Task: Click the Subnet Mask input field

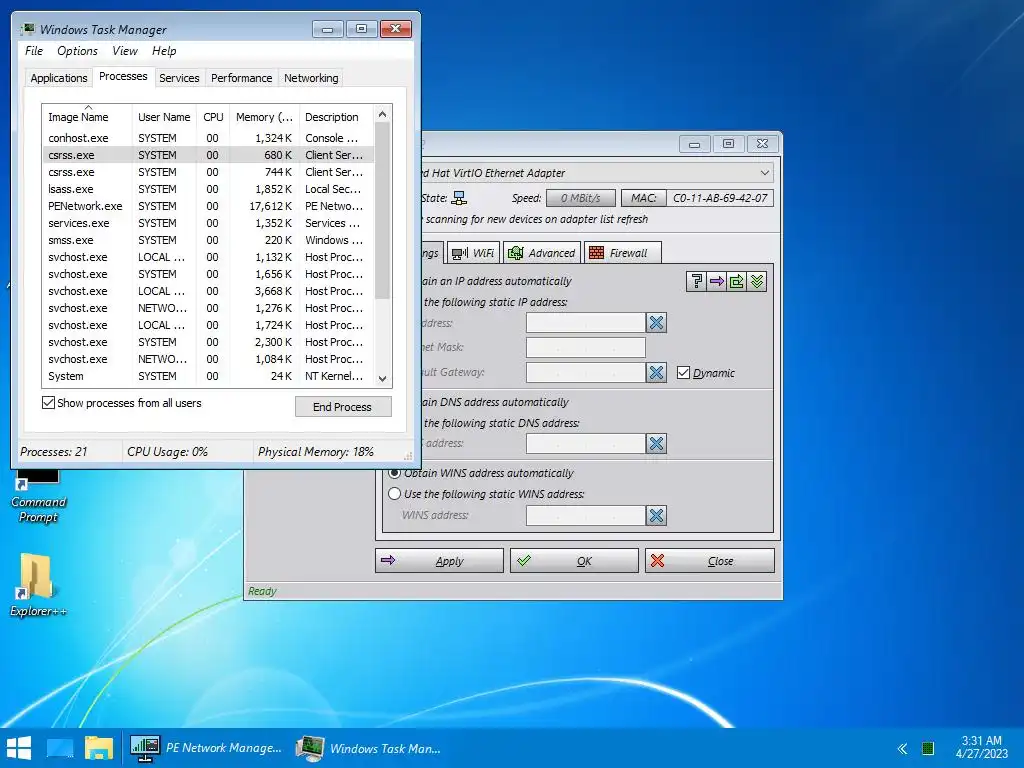Action: tap(586, 347)
